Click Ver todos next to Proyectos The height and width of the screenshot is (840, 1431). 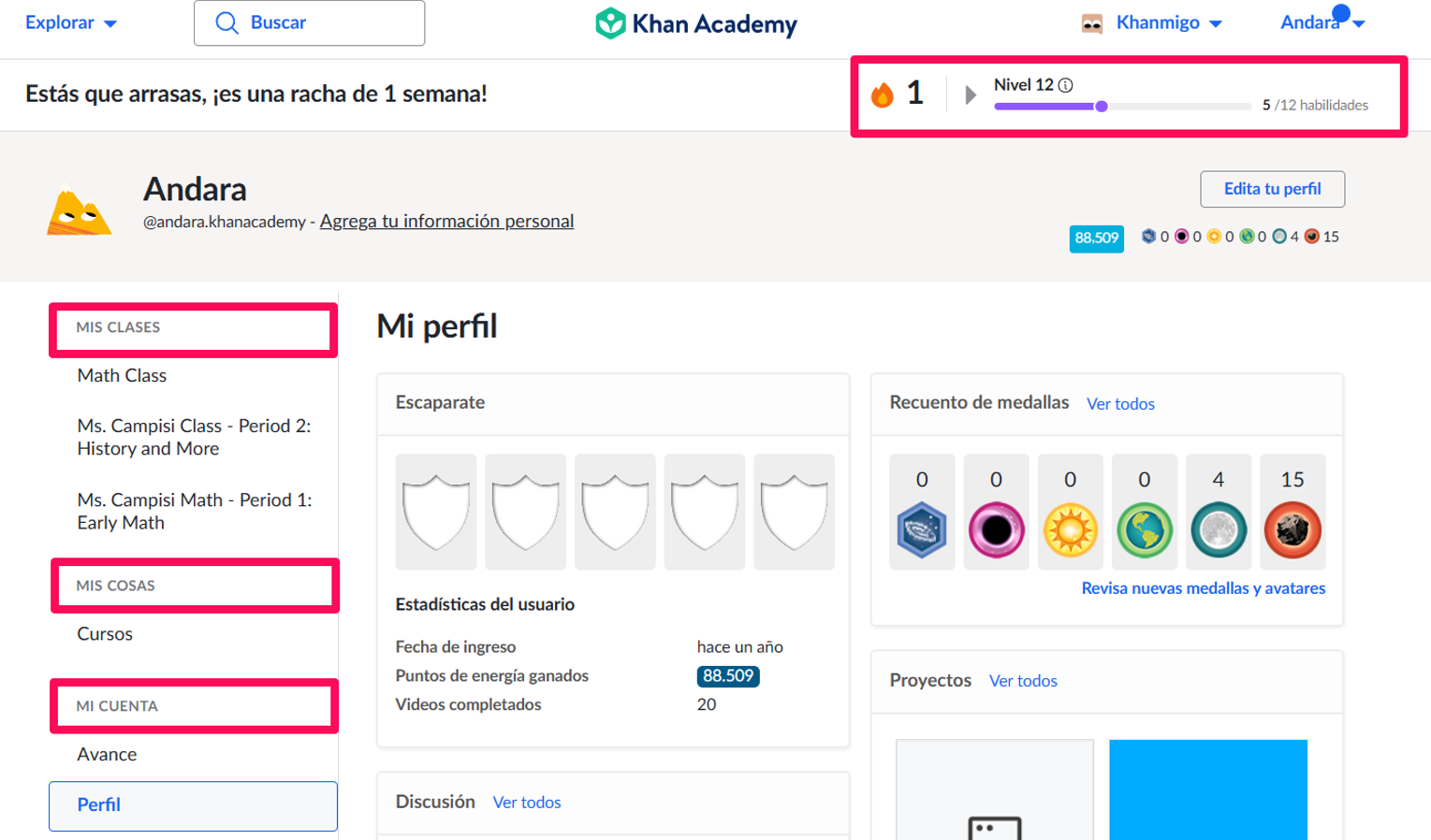point(1023,681)
